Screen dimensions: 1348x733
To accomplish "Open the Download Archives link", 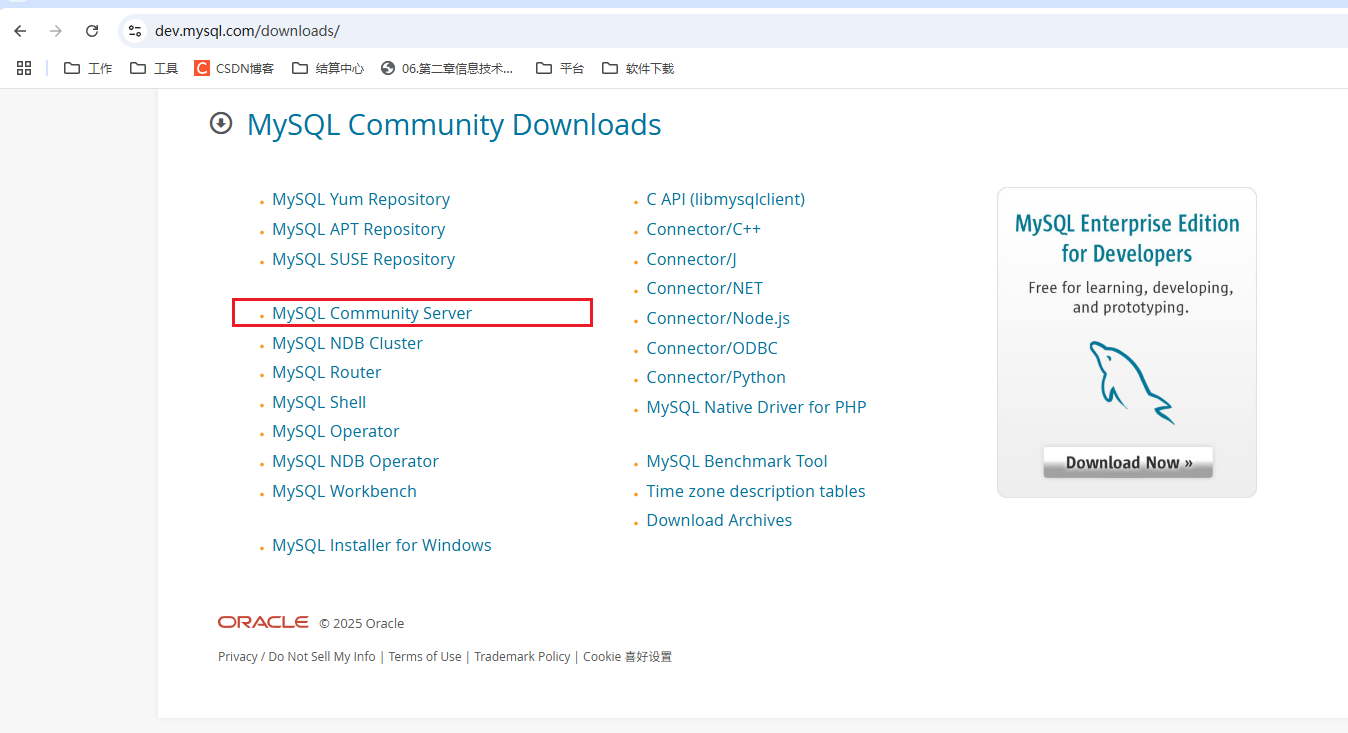I will pyautogui.click(x=719, y=520).
